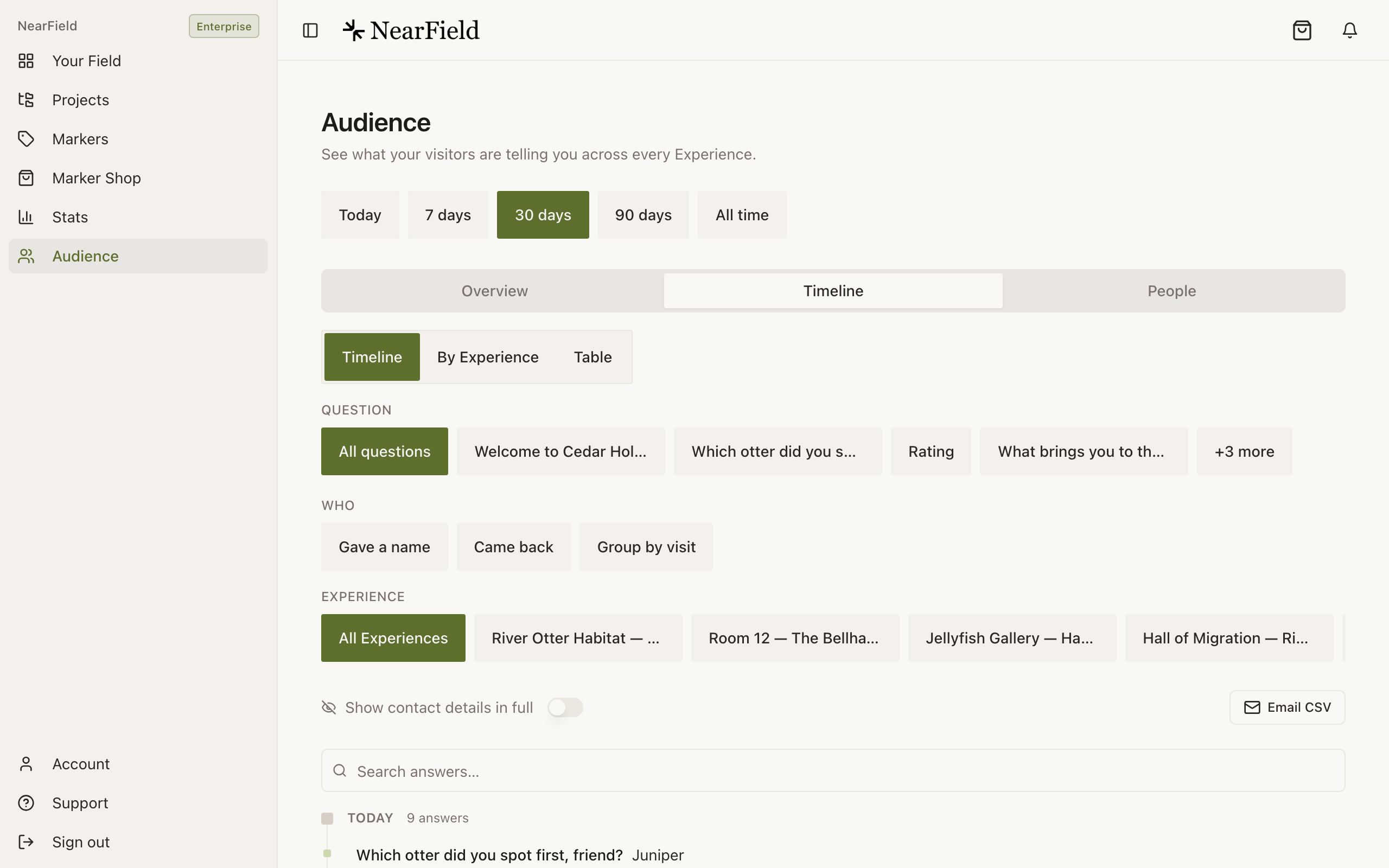Click the Projects tree icon in sidebar
This screenshot has height=868, width=1389.
click(26, 100)
